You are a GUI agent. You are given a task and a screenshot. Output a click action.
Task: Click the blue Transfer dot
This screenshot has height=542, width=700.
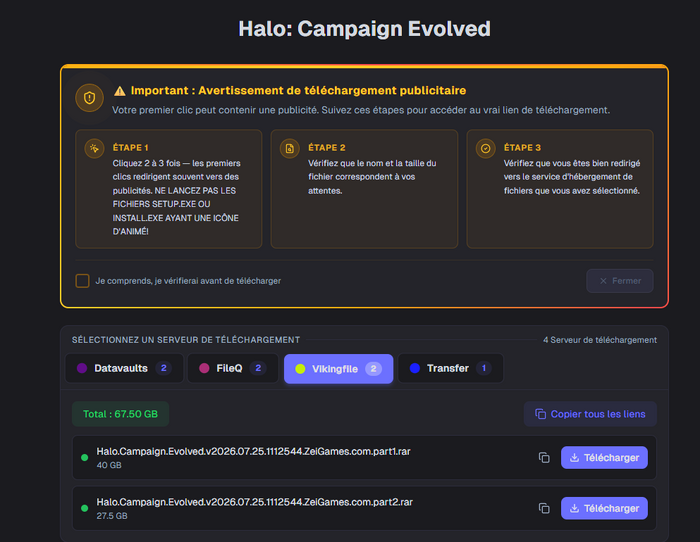pos(415,368)
